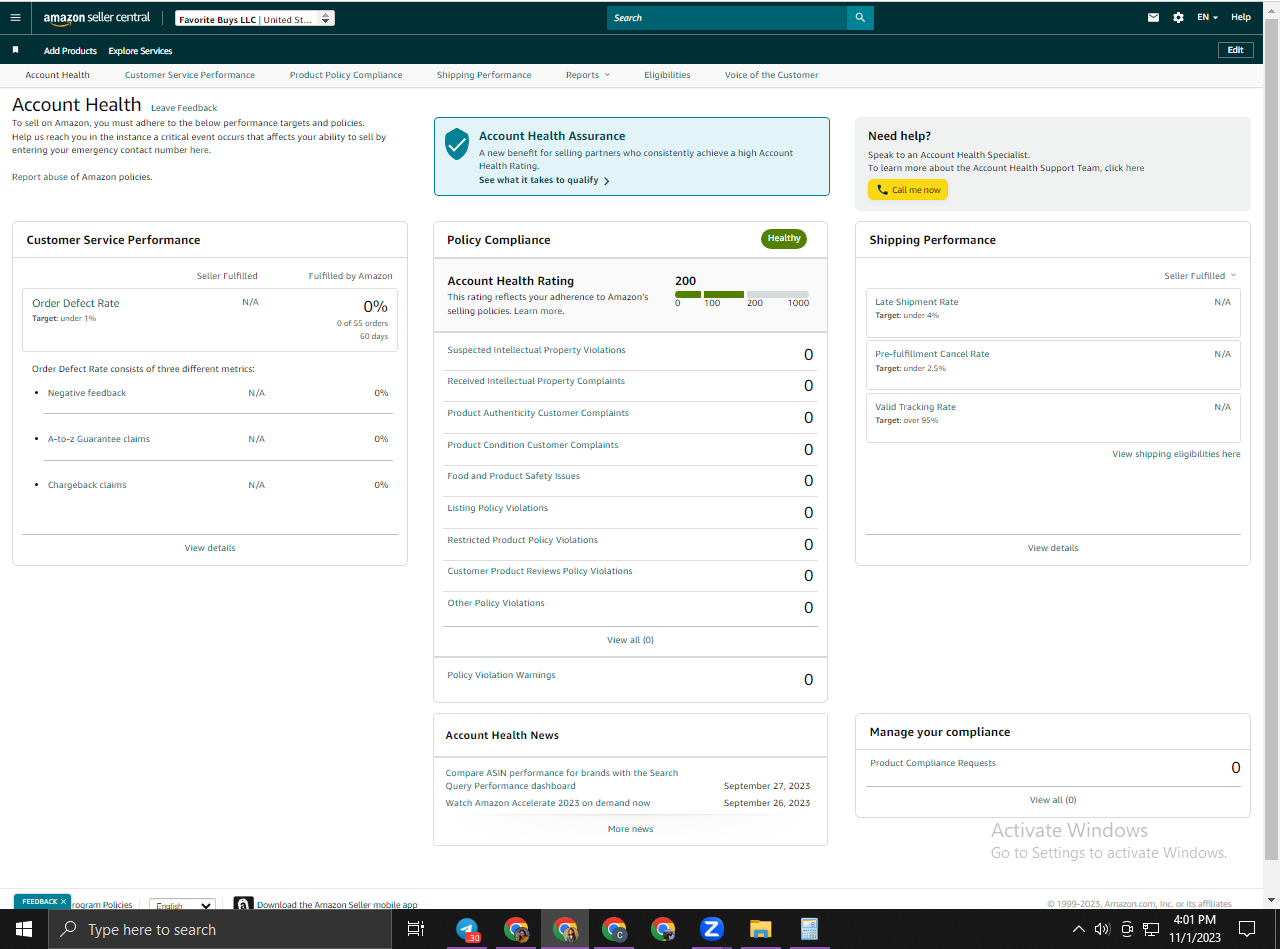Click the top search input field
Image resolution: width=1280 pixels, height=949 pixels.
pos(727,18)
